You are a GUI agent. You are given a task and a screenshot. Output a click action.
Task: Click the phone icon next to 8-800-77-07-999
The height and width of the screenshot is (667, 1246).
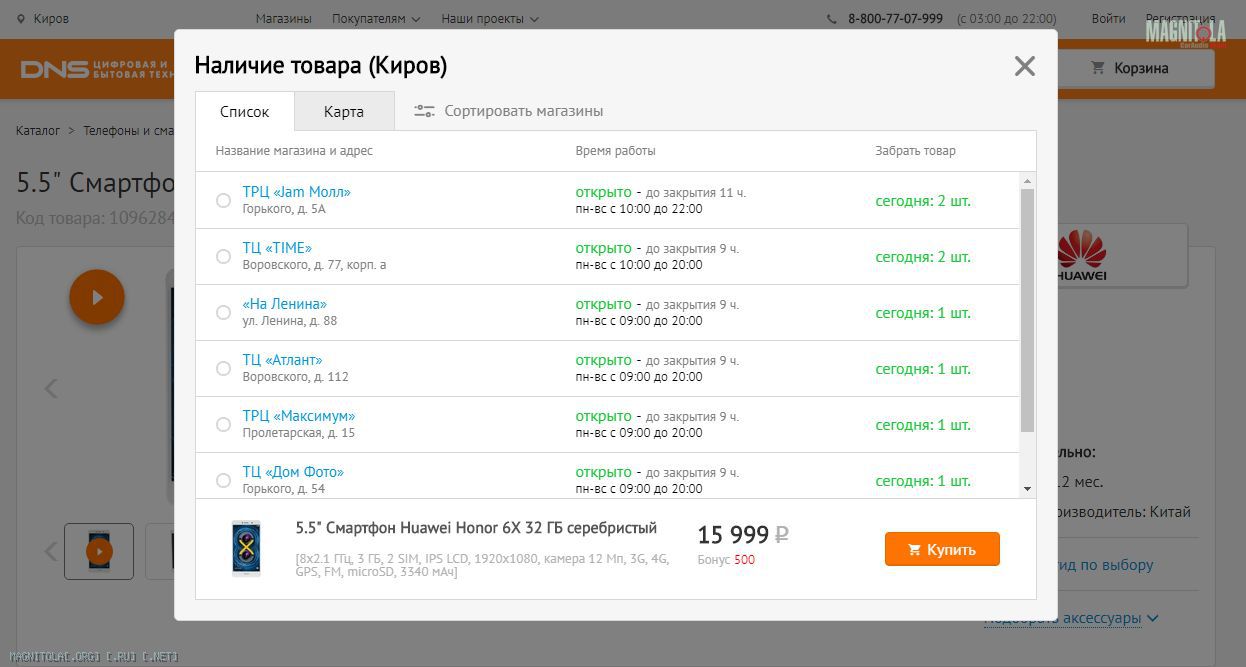(x=832, y=19)
